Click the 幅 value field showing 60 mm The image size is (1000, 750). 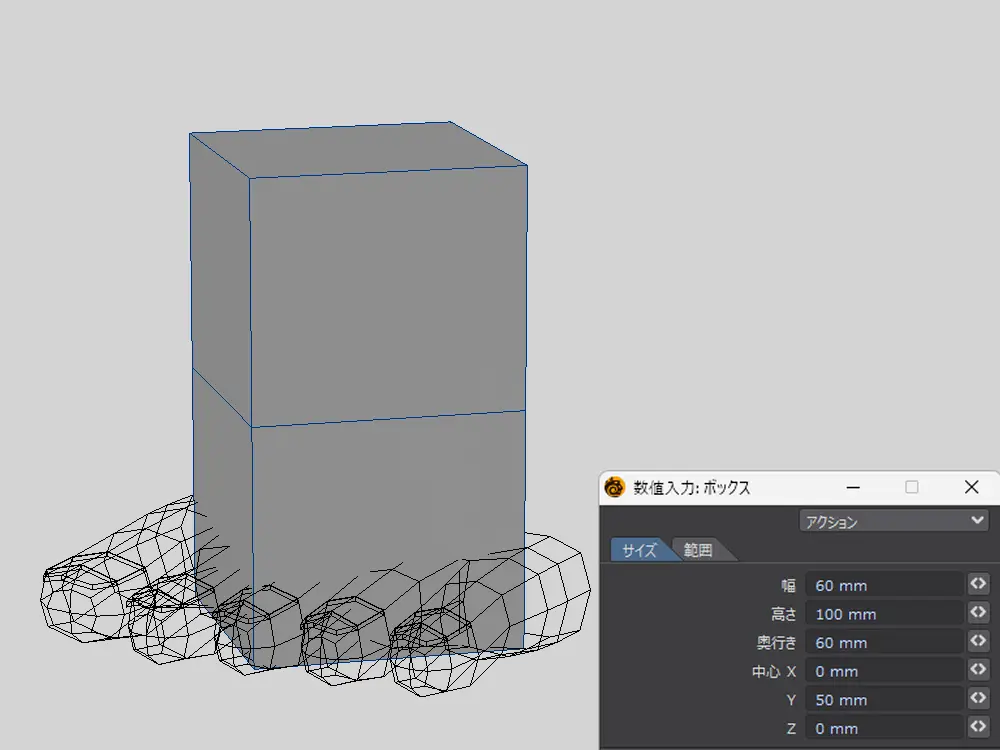(884, 585)
